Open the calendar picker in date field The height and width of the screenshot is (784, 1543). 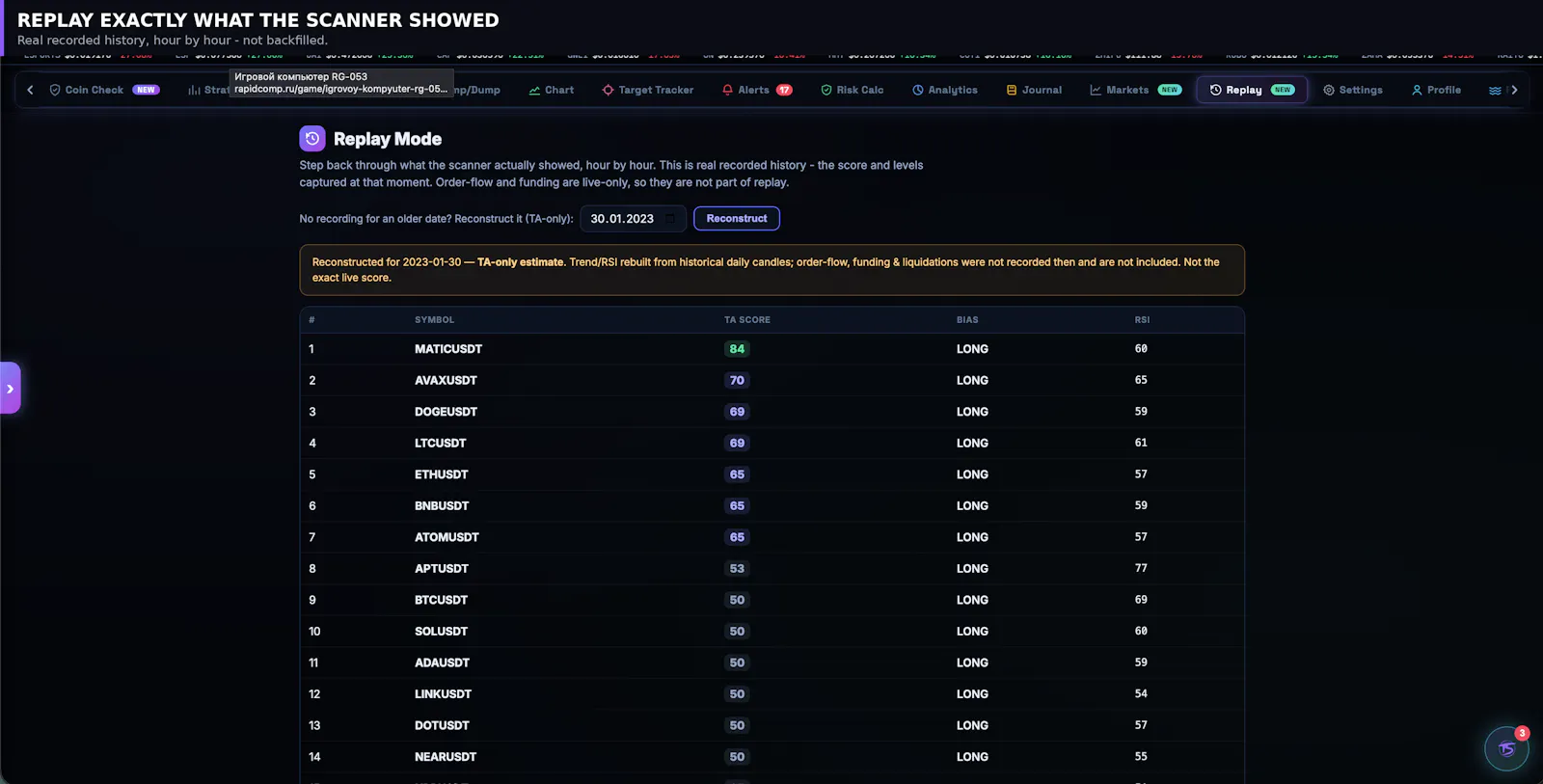tap(670, 219)
